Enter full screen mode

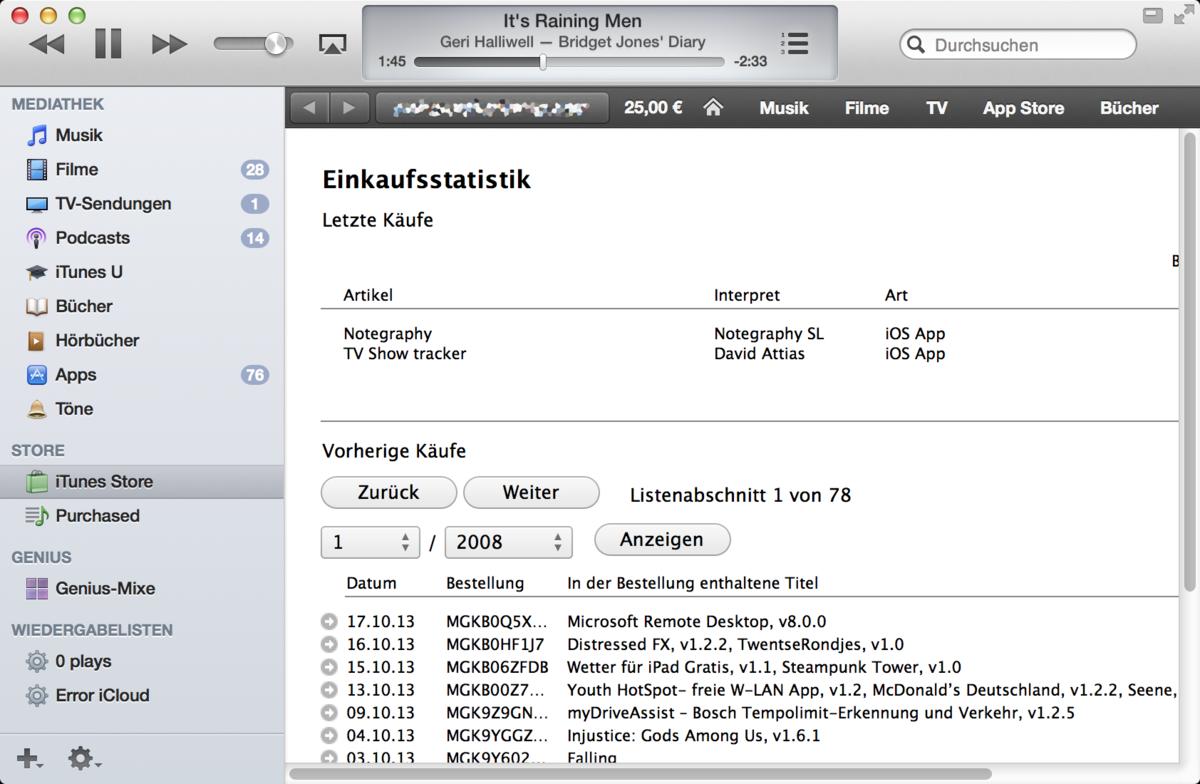coord(1182,15)
